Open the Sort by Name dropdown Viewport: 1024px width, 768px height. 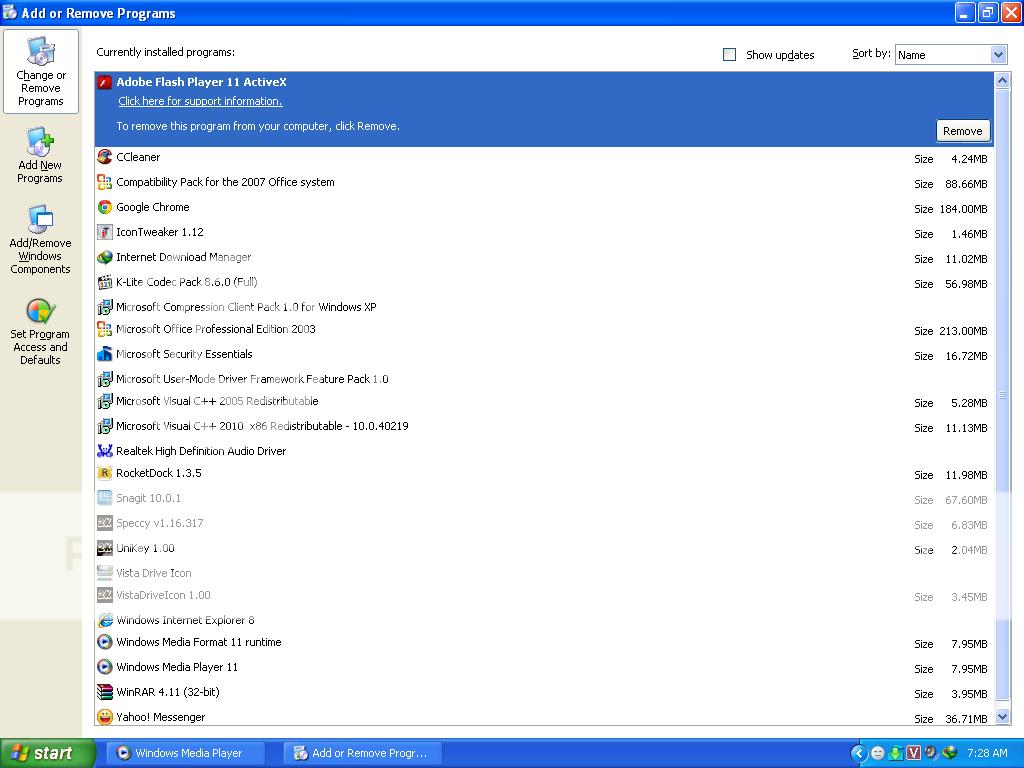[x=951, y=55]
